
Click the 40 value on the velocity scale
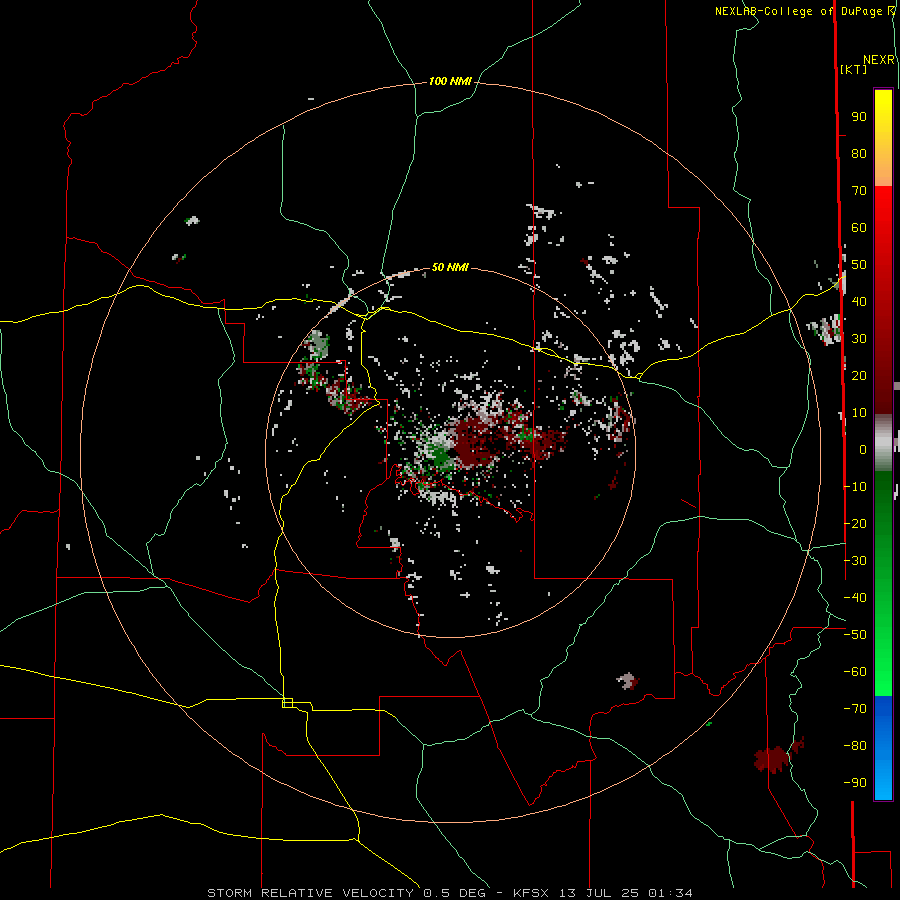click(x=859, y=302)
